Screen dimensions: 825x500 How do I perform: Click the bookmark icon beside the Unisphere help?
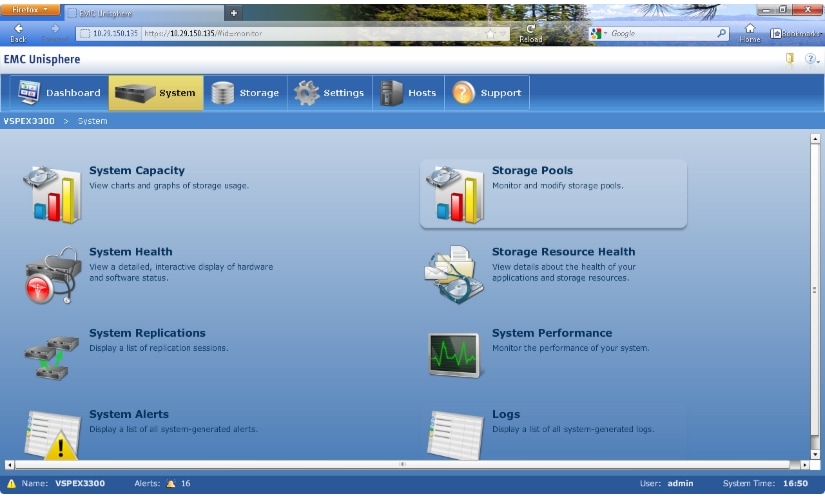coord(790,58)
